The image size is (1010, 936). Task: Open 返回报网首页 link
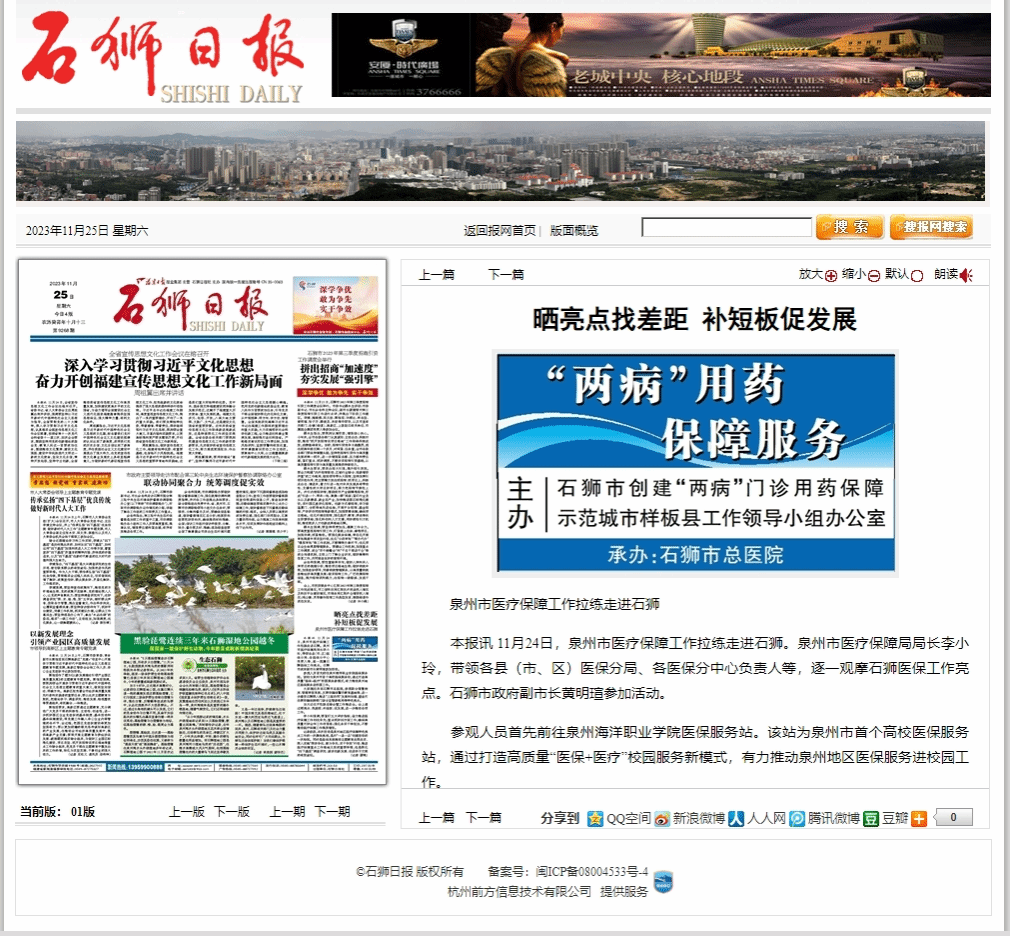coord(499,230)
